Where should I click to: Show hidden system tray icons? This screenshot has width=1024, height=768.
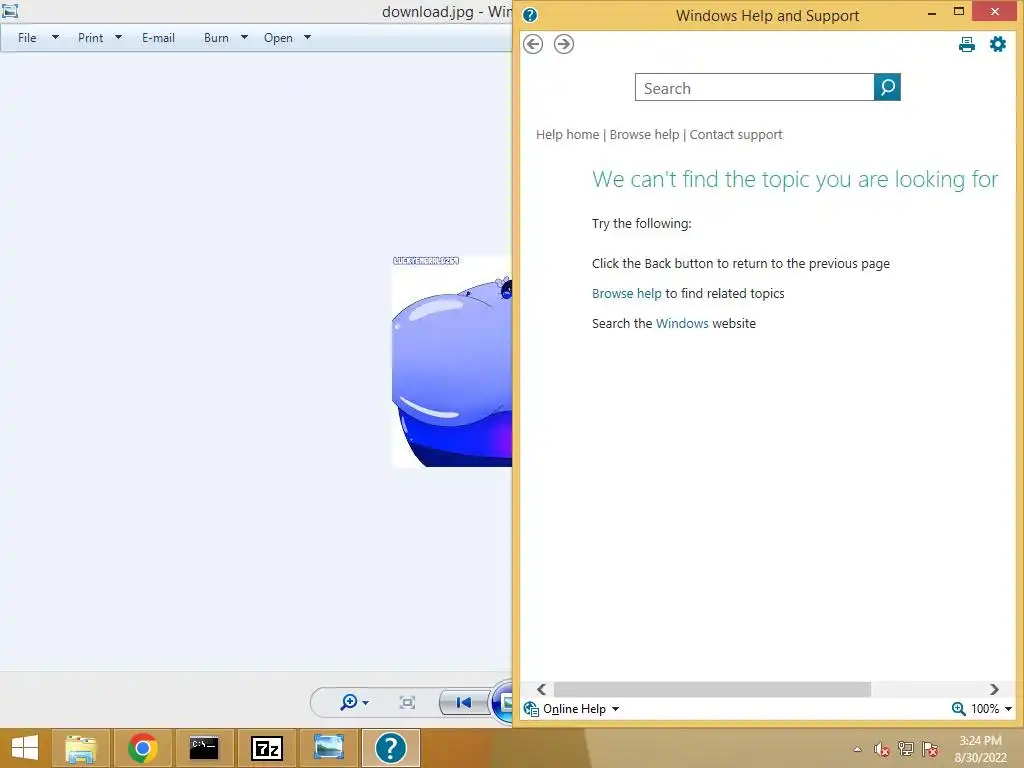[857, 749]
